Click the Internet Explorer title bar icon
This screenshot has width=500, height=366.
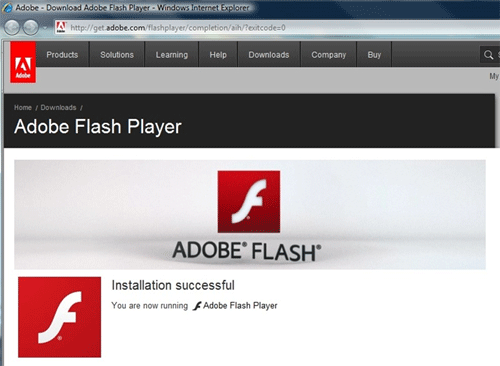[7, 8]
